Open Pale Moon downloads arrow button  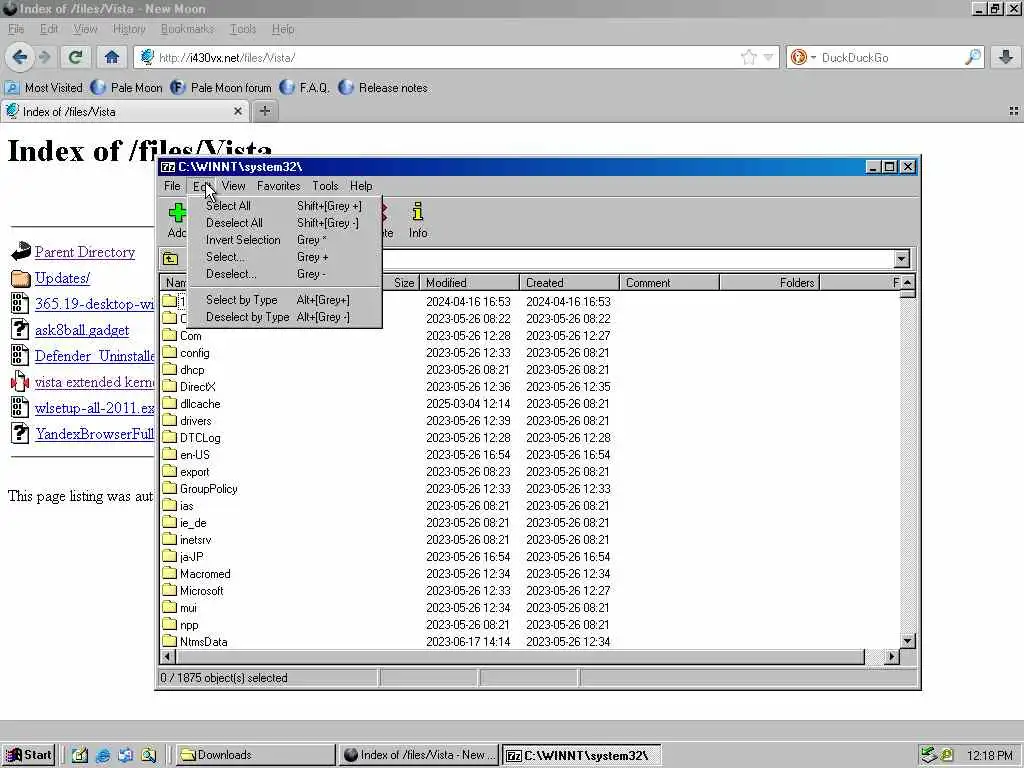click(x=1006, y=57)
